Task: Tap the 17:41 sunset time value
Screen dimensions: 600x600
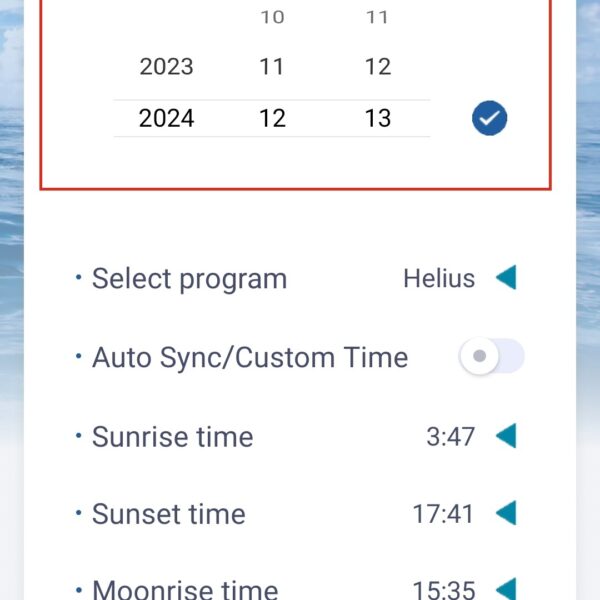Action: 443,514
